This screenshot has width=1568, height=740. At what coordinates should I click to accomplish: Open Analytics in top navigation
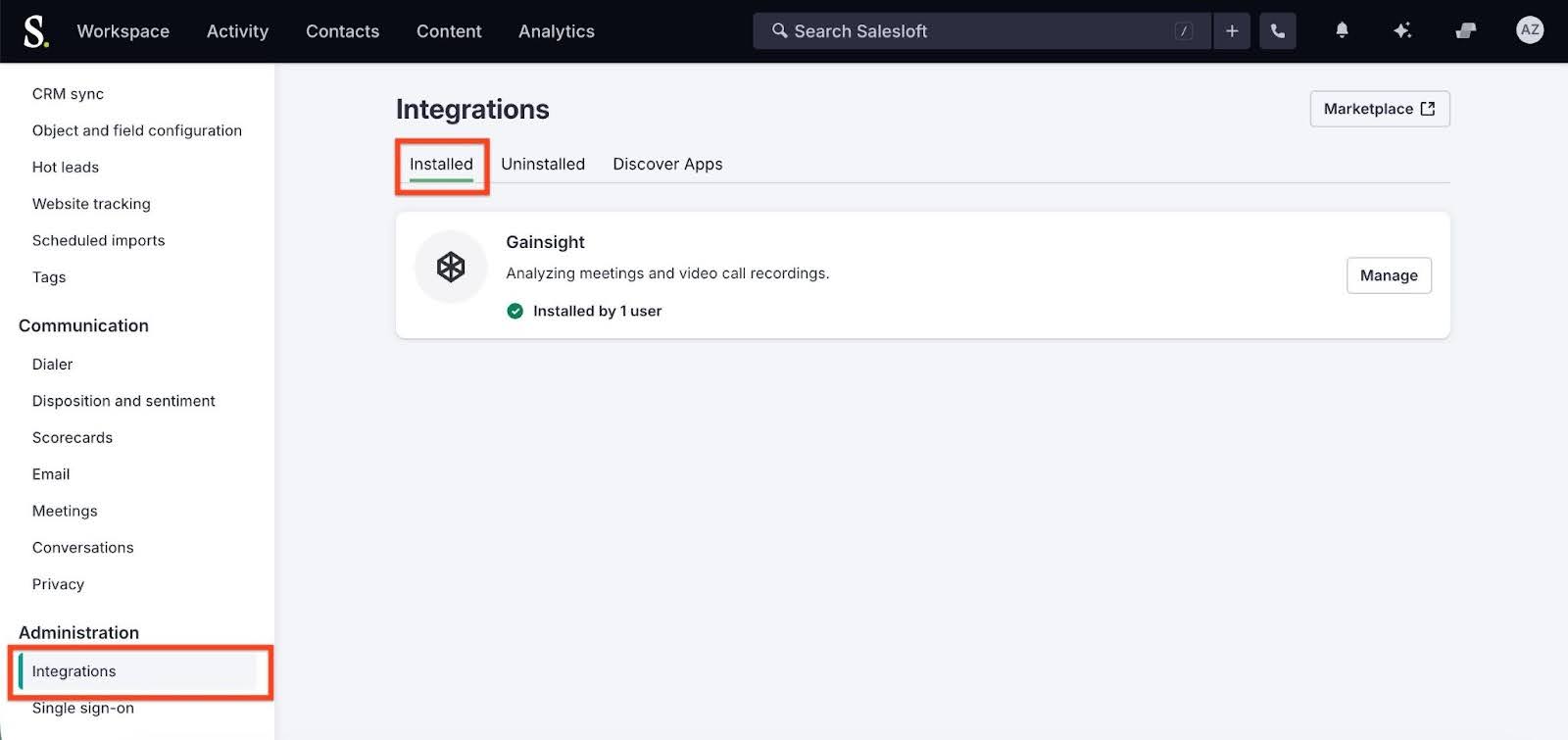(557, 31)
